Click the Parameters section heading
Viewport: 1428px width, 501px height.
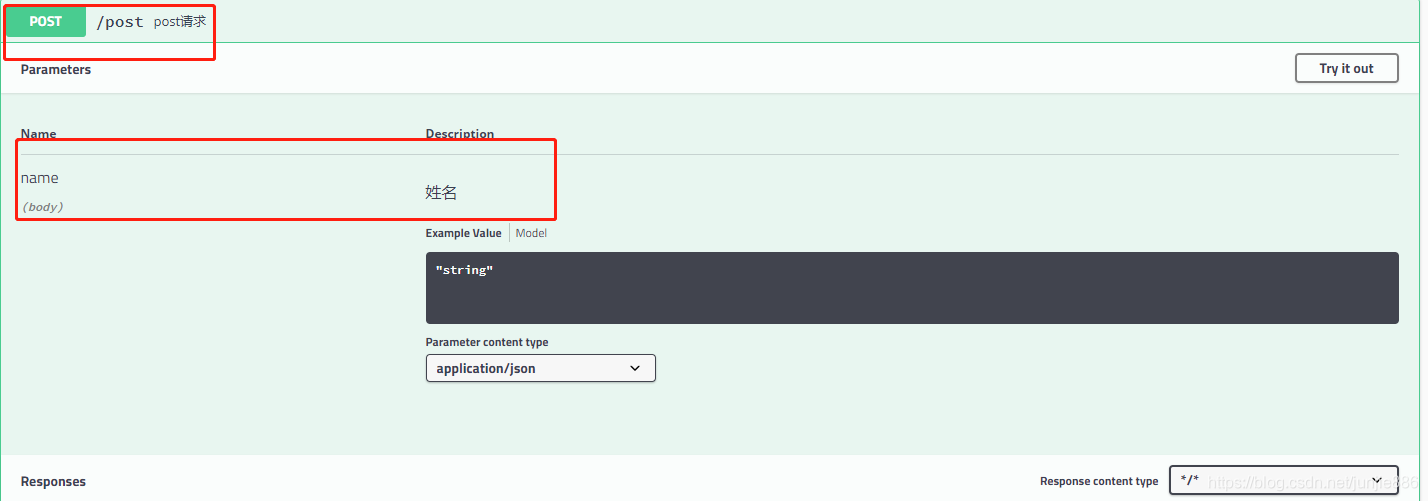point(56,70)
